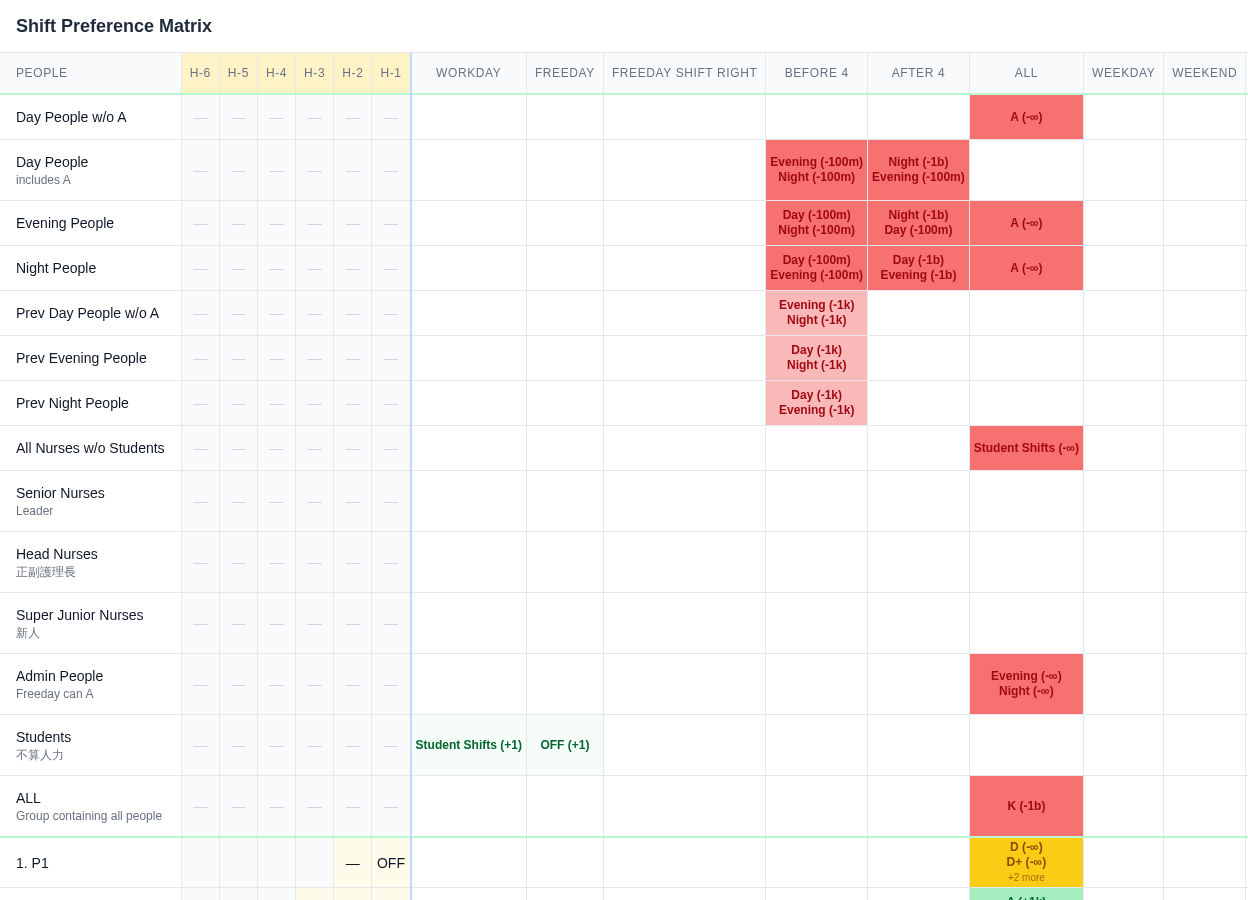This screenshot has width=1248, height=900.
Task: Edit Prev Night People BEFORE 4 cell
Action: pos(816,403)
